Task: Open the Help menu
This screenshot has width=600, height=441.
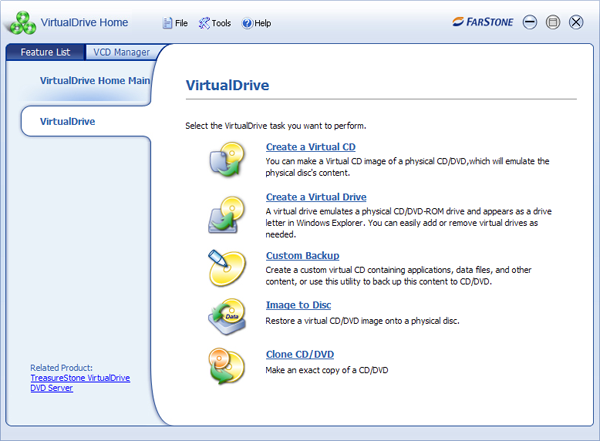Action: pyautogui.click(x=256, y=23)
